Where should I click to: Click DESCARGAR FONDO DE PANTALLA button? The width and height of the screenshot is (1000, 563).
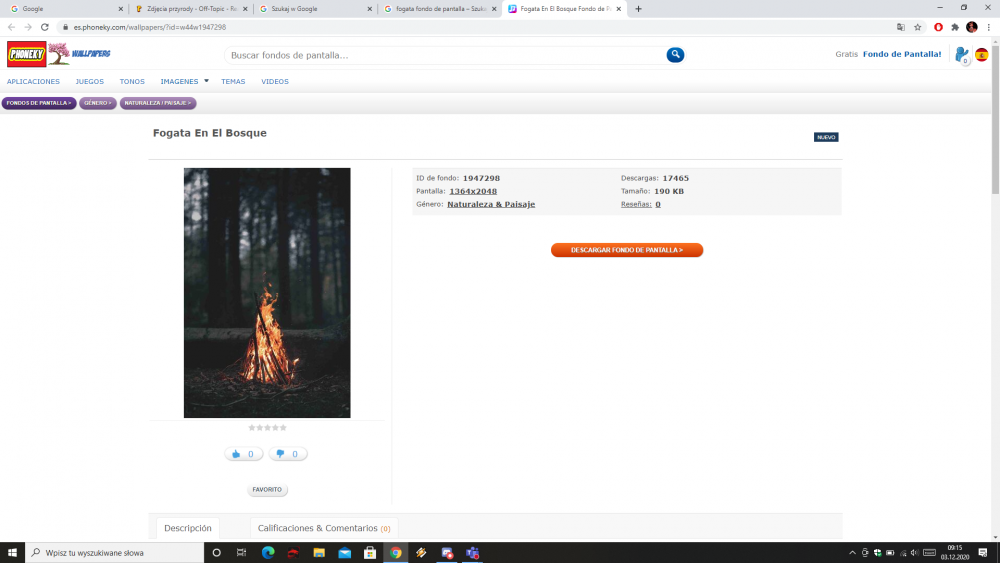coord(627,250)
